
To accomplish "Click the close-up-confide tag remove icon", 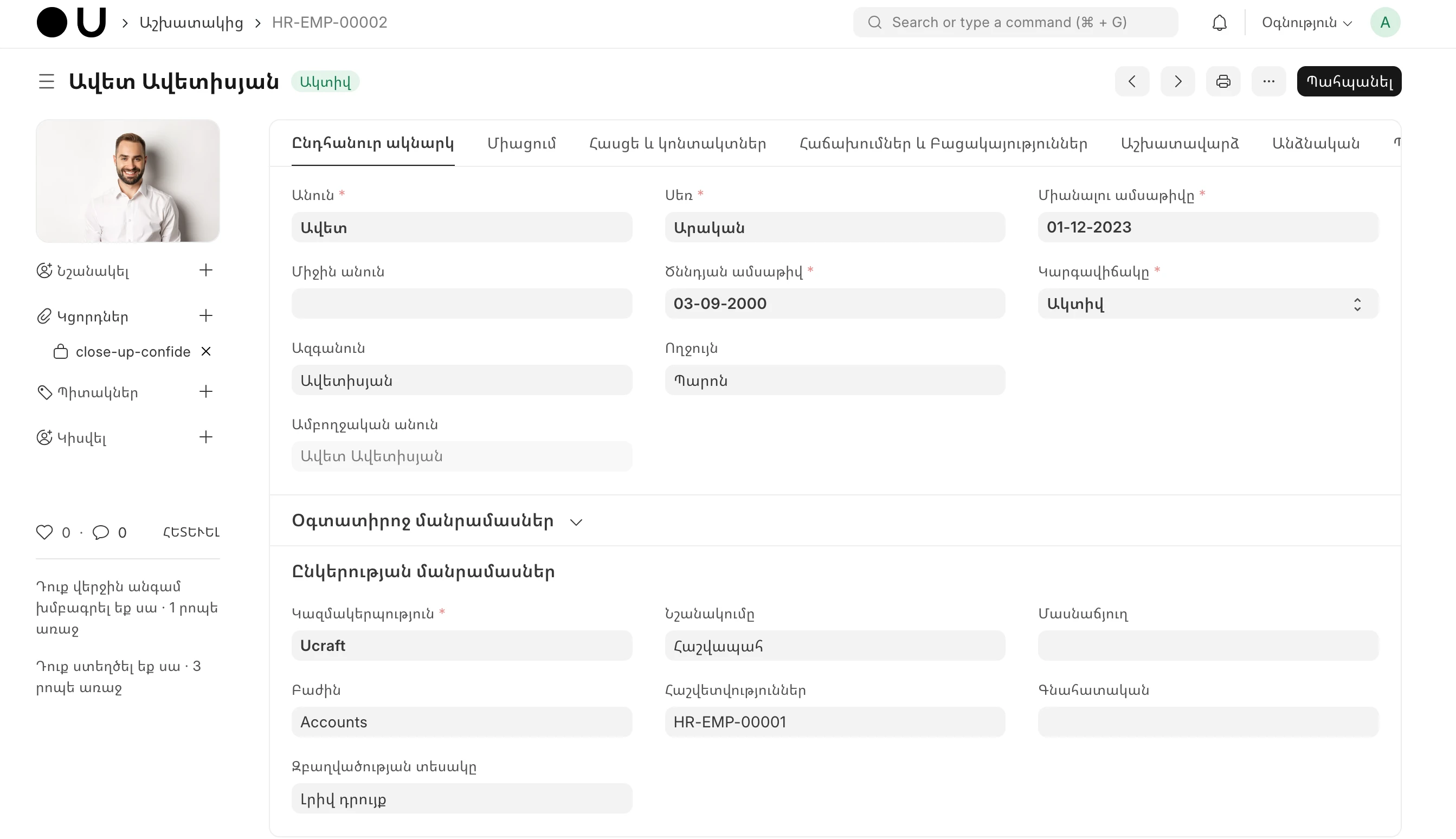I will [206, 352].
